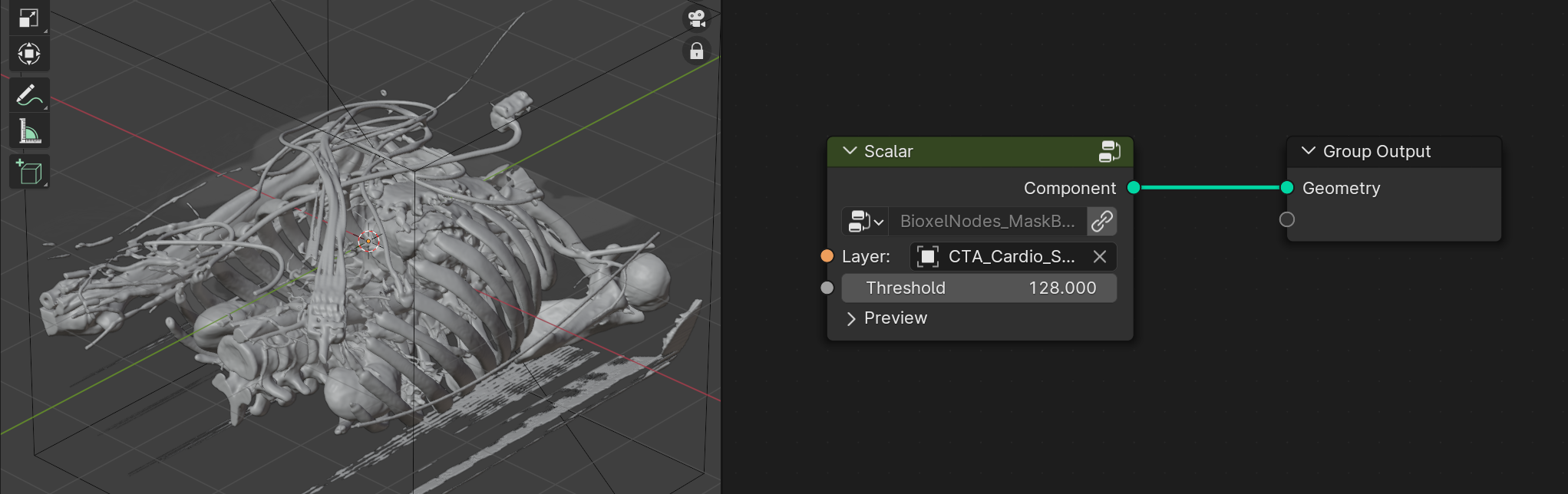Select the Annotate tool
The height and width of the screenshot is (494, 1568).
pos(29,95)
